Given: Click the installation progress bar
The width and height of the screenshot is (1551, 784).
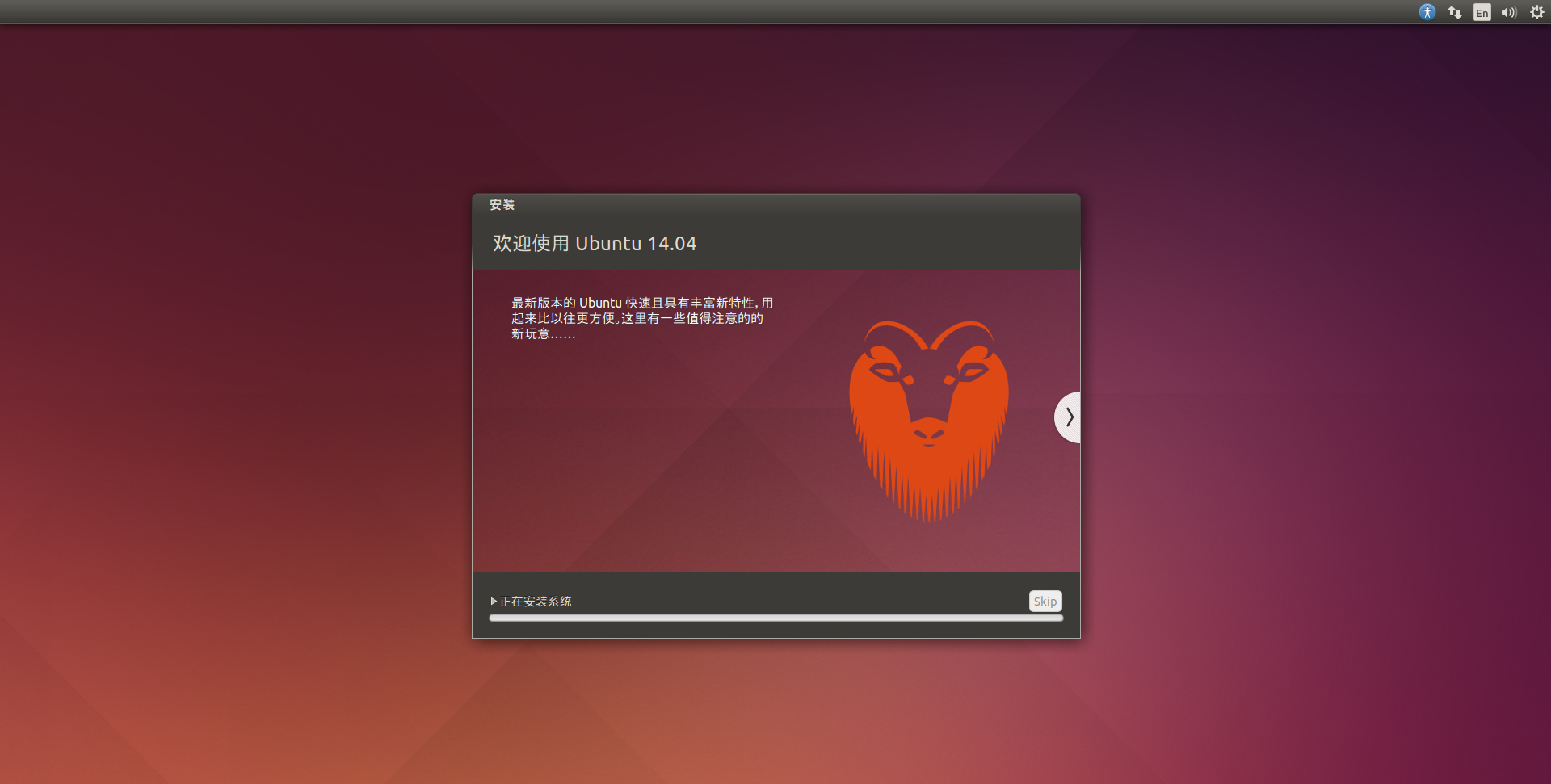Looking at the screenshot, I should pos(776,618).
